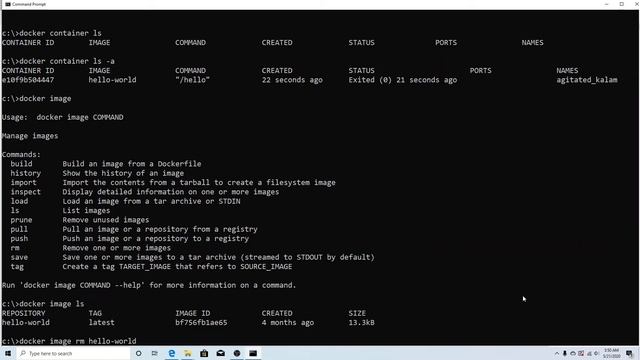
Task: Click the image size 13.3kB
Action: tap(361, 322)
